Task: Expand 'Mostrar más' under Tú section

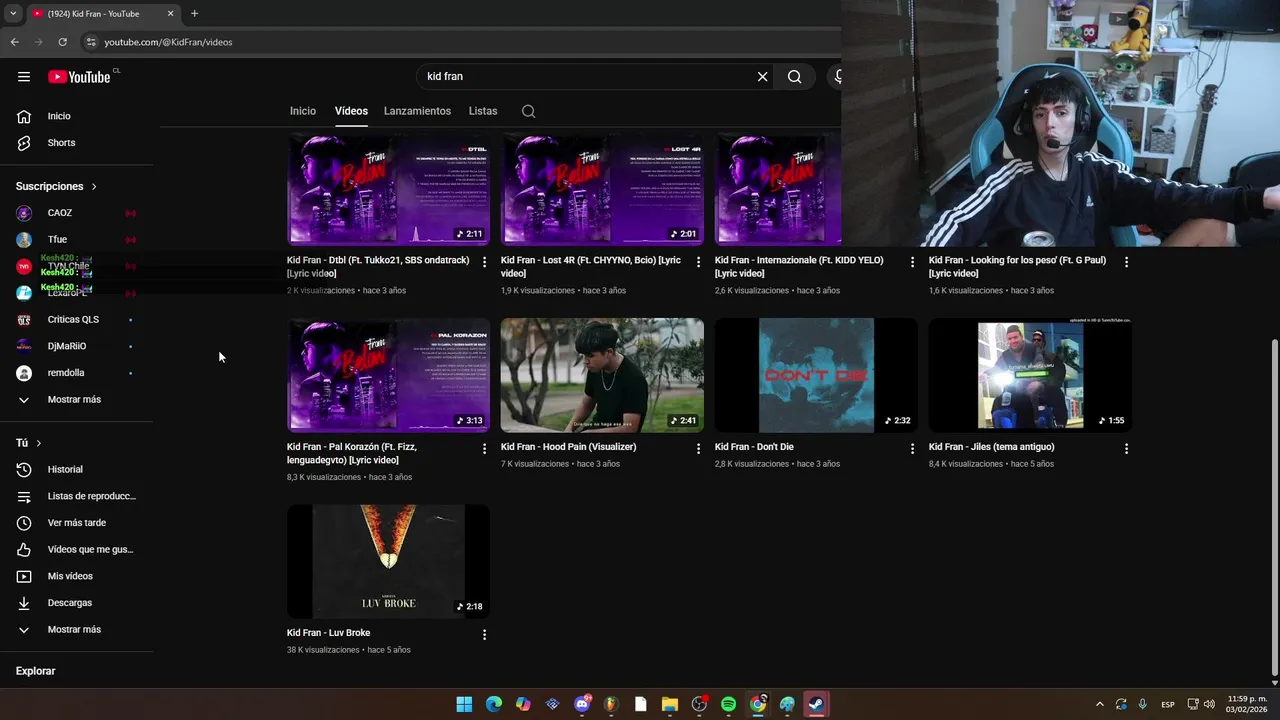Action: pyautogui.click(x=76, y=630)
